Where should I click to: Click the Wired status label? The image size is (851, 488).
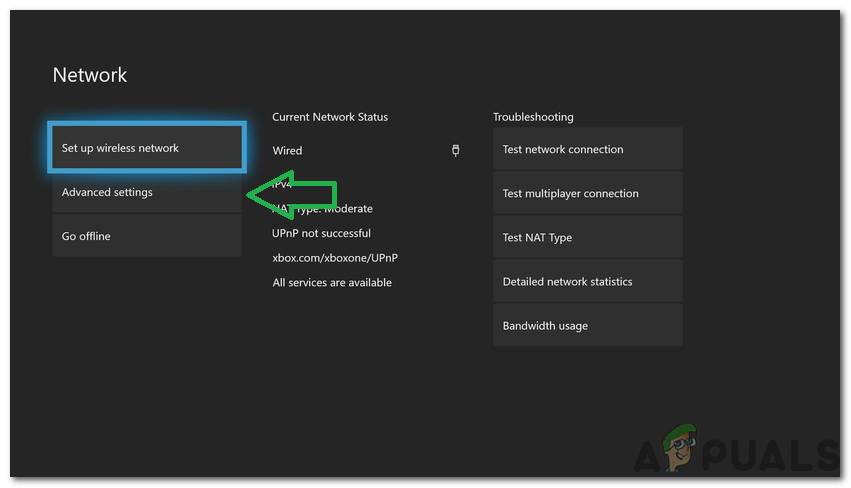tap(287, 150)
